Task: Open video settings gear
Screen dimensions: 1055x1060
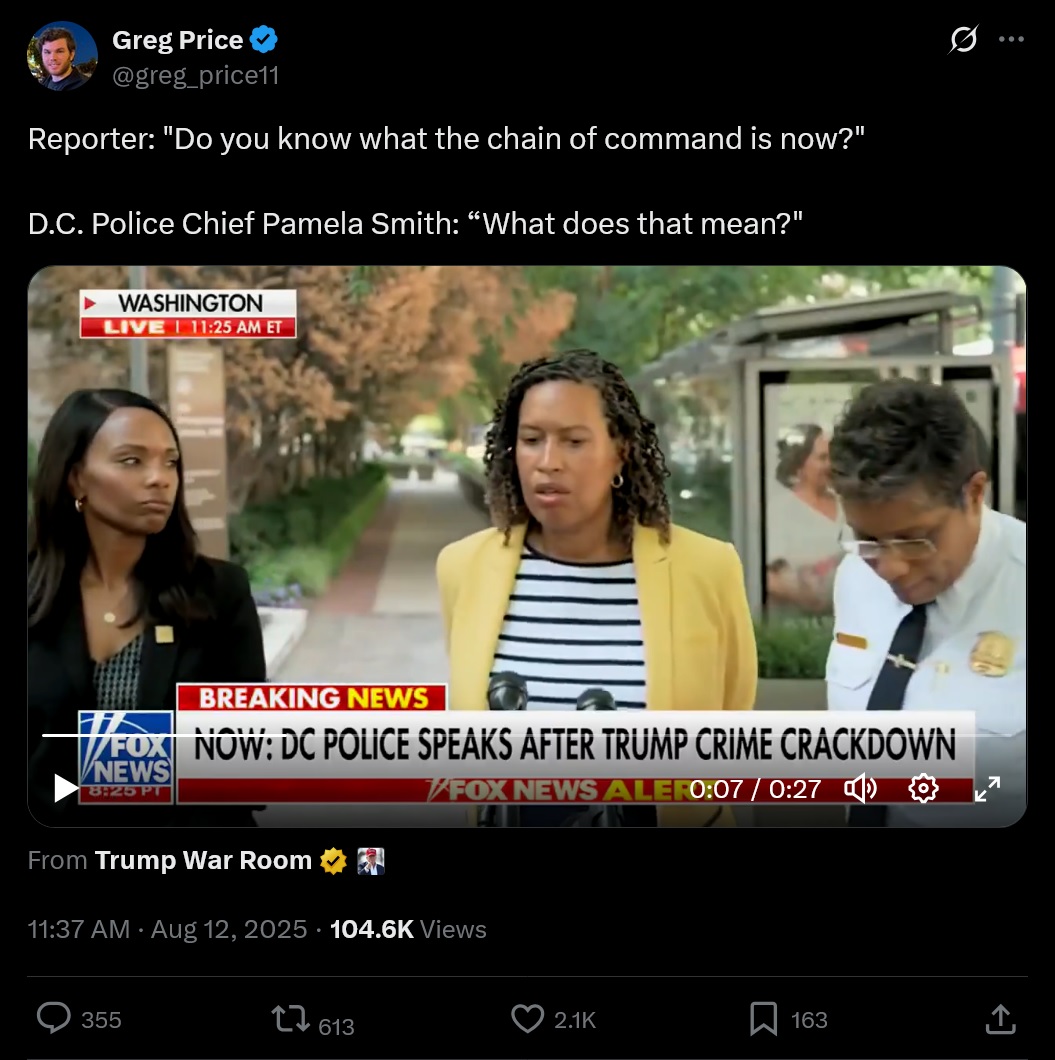Action: coord(923,788)
